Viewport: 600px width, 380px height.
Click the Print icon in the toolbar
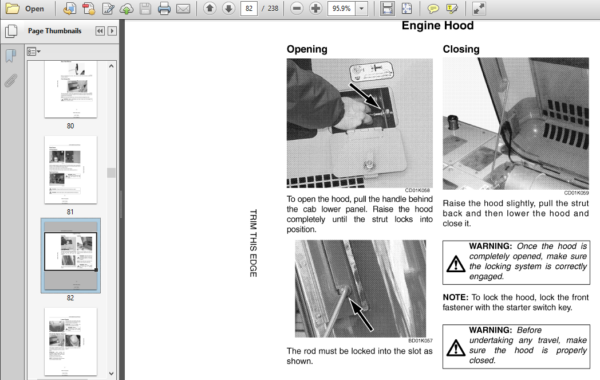164,8
